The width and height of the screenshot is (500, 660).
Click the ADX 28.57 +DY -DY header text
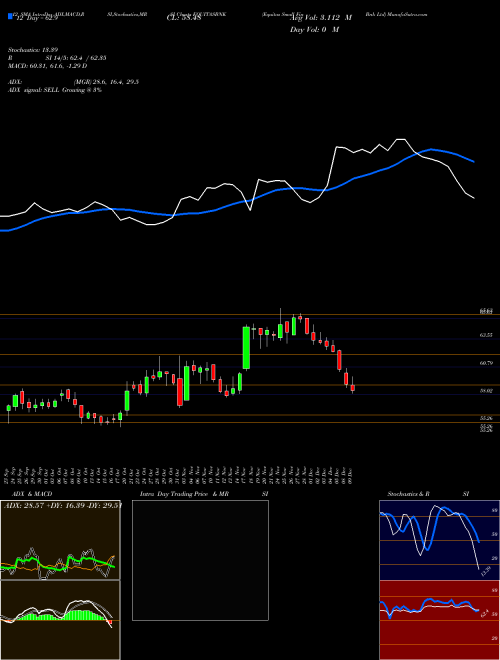[62, 506]
